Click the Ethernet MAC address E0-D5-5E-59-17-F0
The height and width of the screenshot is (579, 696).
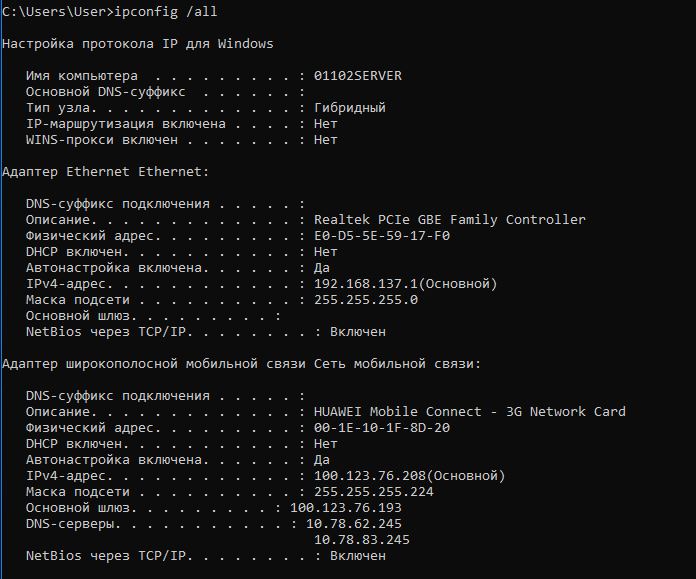tap(382, 236)
